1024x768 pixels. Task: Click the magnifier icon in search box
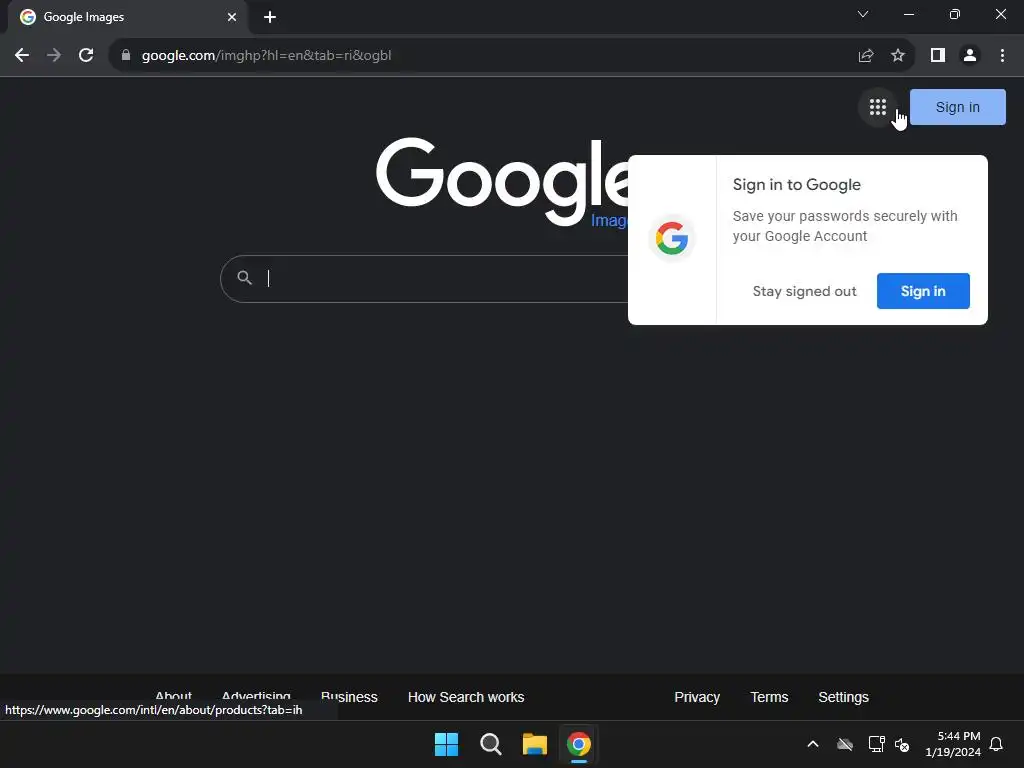[x=244, y=278]
